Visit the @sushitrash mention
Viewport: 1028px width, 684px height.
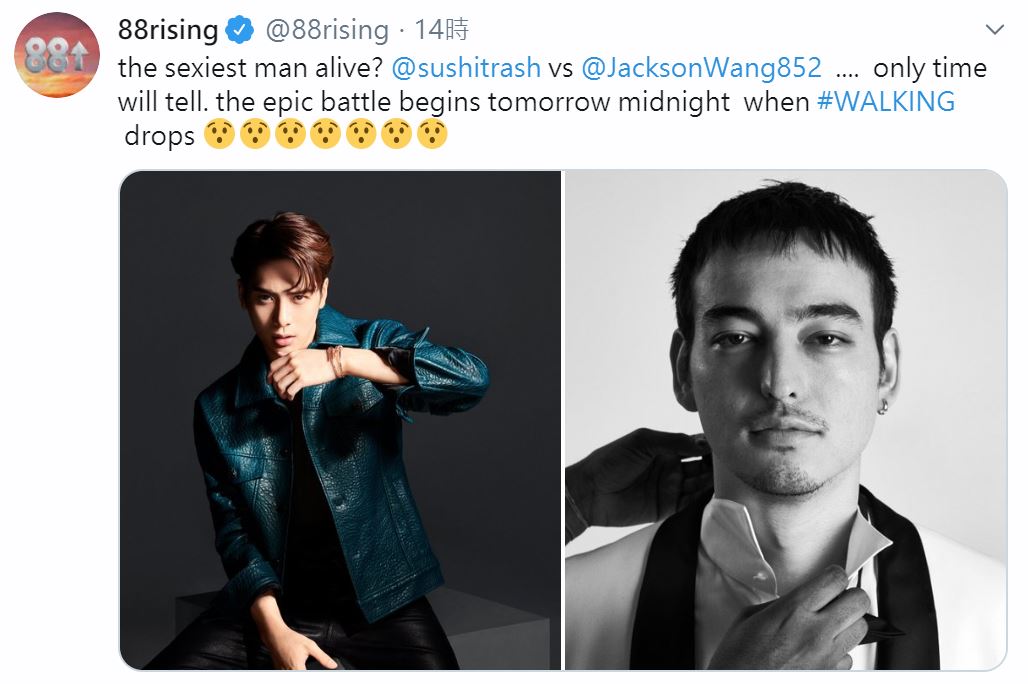coord(466,68)
